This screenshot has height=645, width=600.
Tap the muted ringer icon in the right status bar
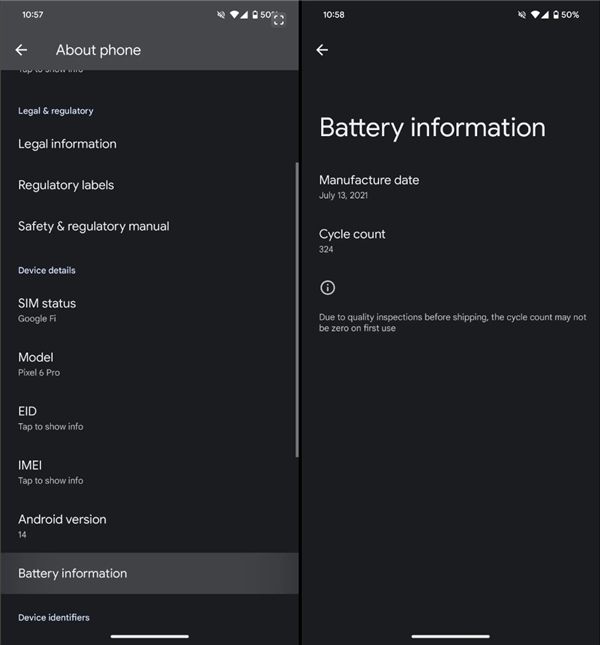pyautogui.click(x=522, y=15)
